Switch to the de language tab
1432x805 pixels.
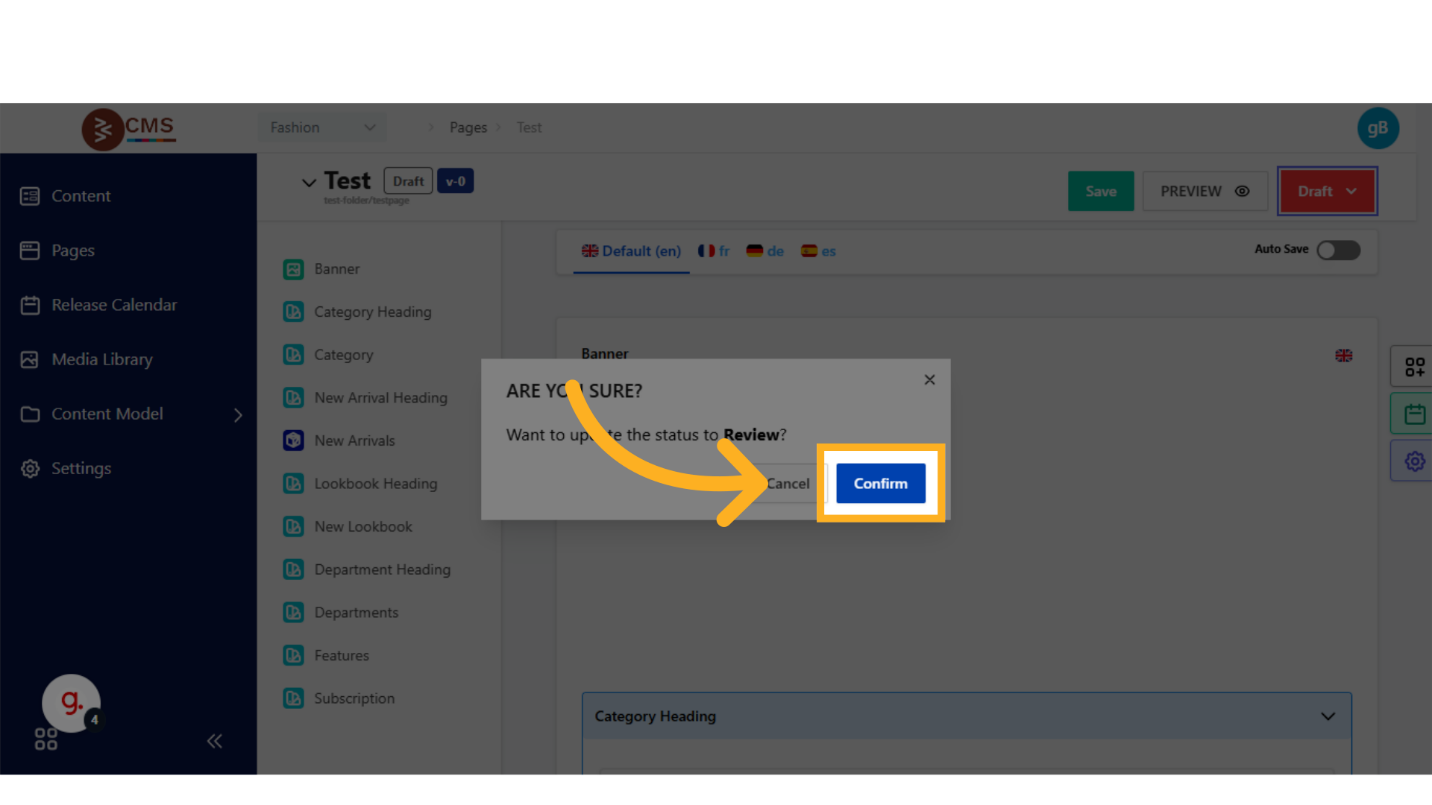coord(765,251)
